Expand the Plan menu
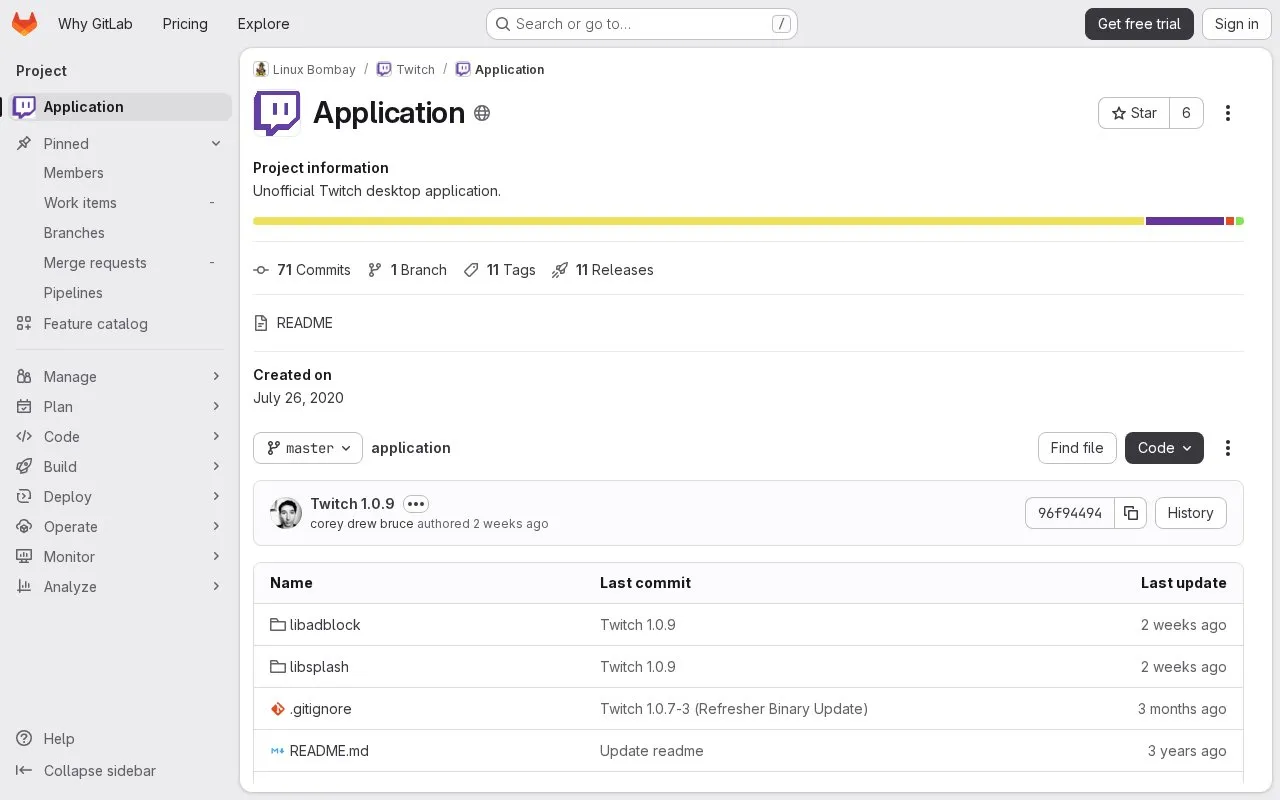The width and height of the screenshot is (1280, 800). (120, 407)
